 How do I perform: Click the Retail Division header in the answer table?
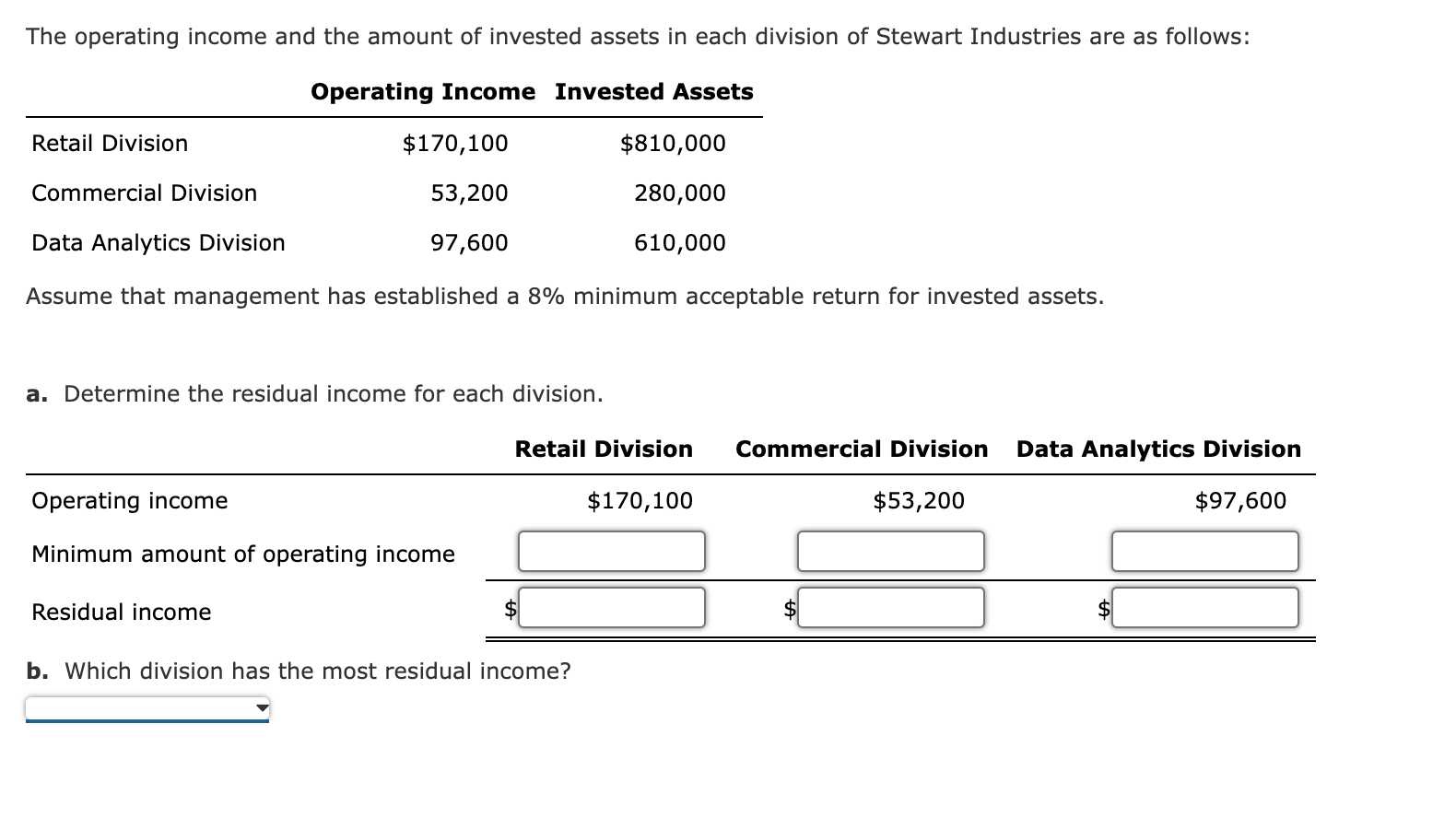pyautogui.click(x=603, y=449)
